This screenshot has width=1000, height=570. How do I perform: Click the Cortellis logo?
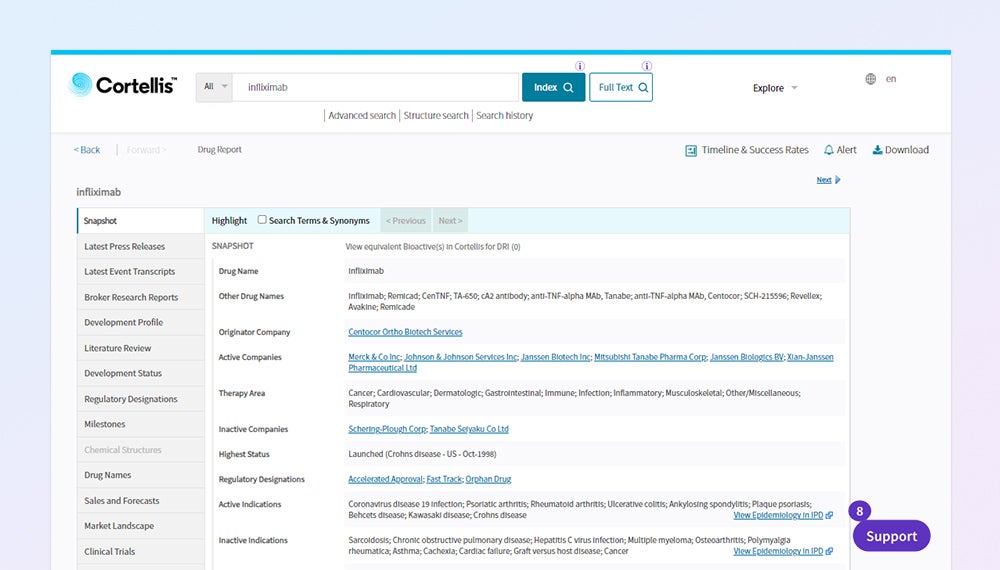coord(122,86)
